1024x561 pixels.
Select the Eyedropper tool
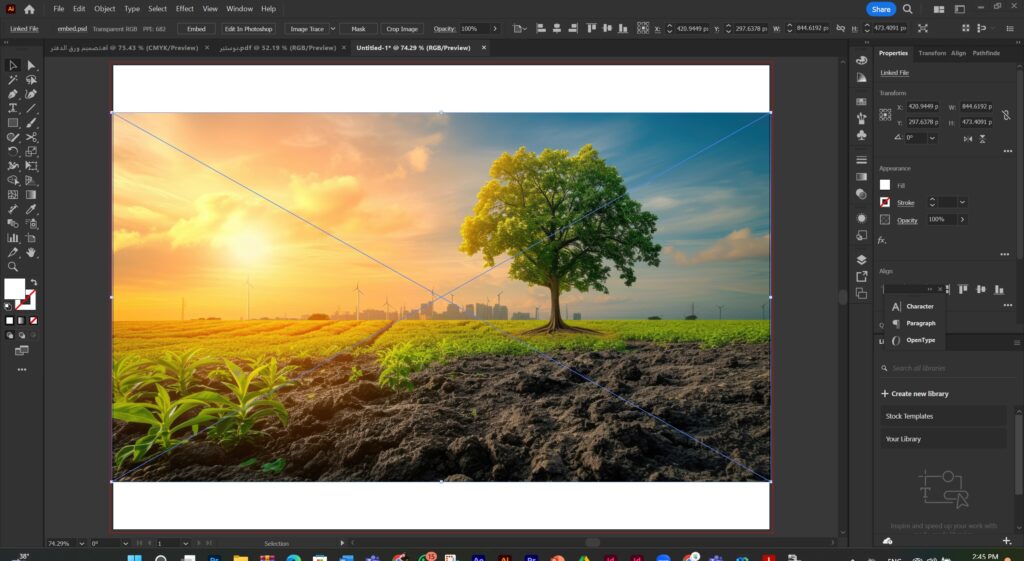point(31,209)
